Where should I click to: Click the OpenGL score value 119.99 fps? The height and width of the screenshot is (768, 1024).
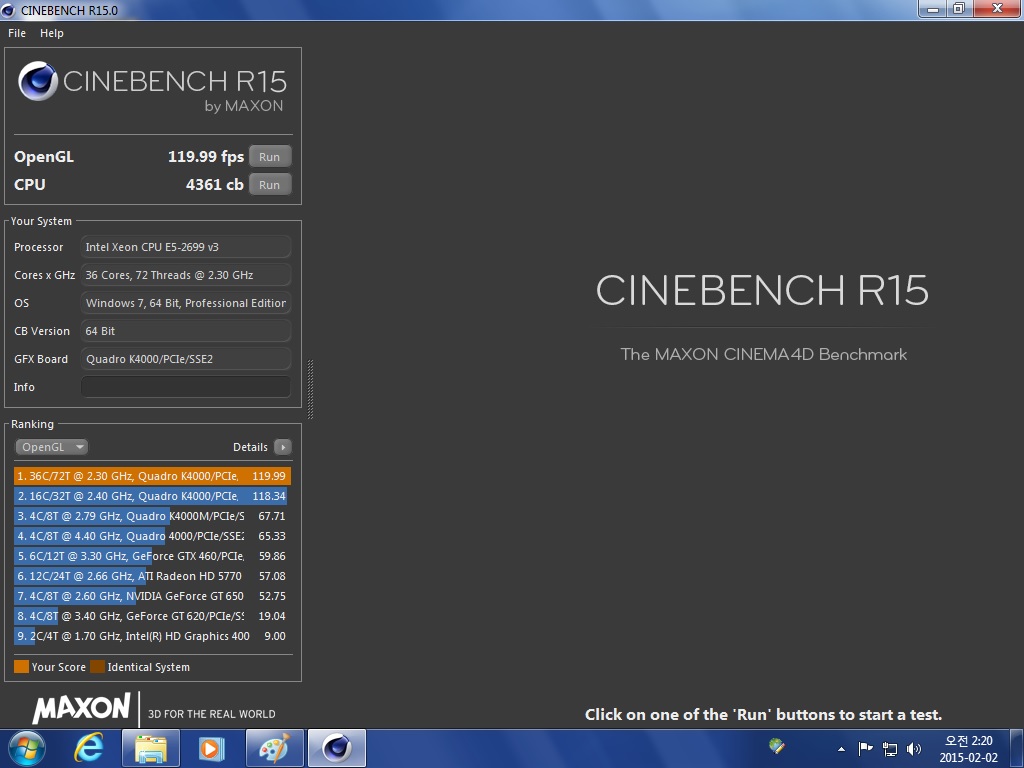click(x=206, y=157)
